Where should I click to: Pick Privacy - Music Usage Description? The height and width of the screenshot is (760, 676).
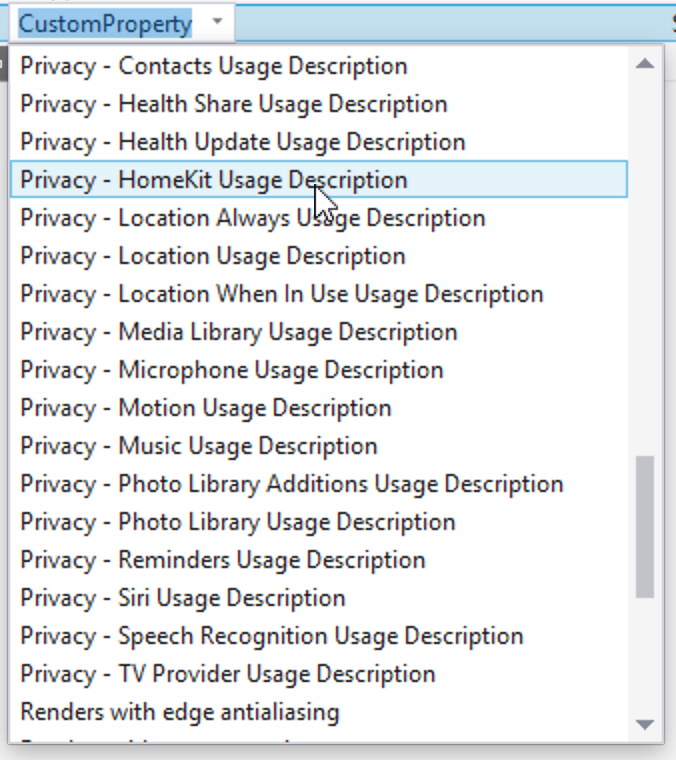pos(199,447)
